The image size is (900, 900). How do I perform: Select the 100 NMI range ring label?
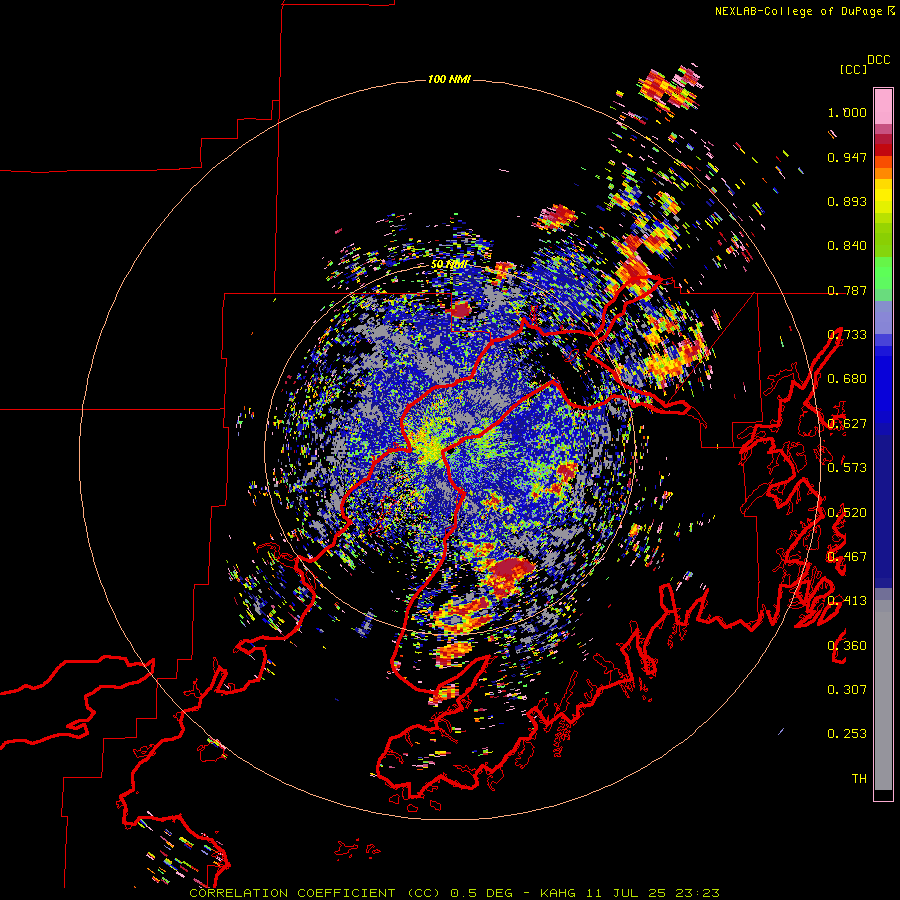[449, 79]
